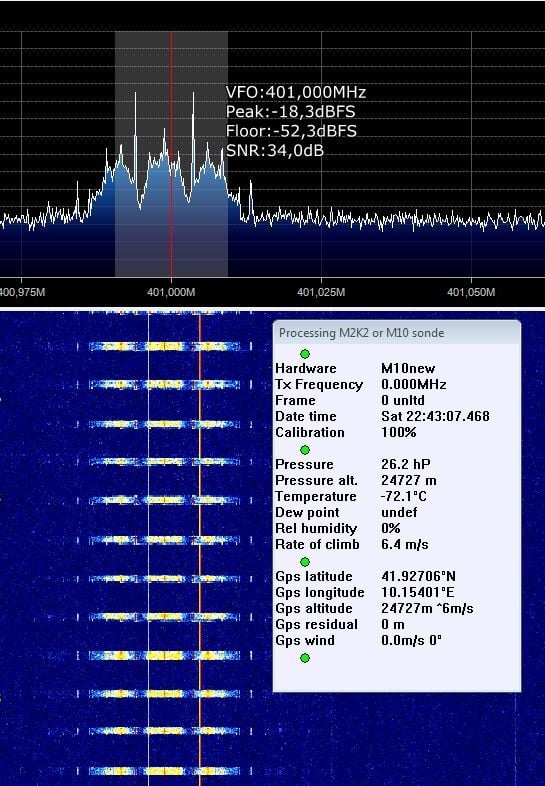Click the tallest left spectrum peak
This screenshot has width=545, height=786.
[135, 95]
